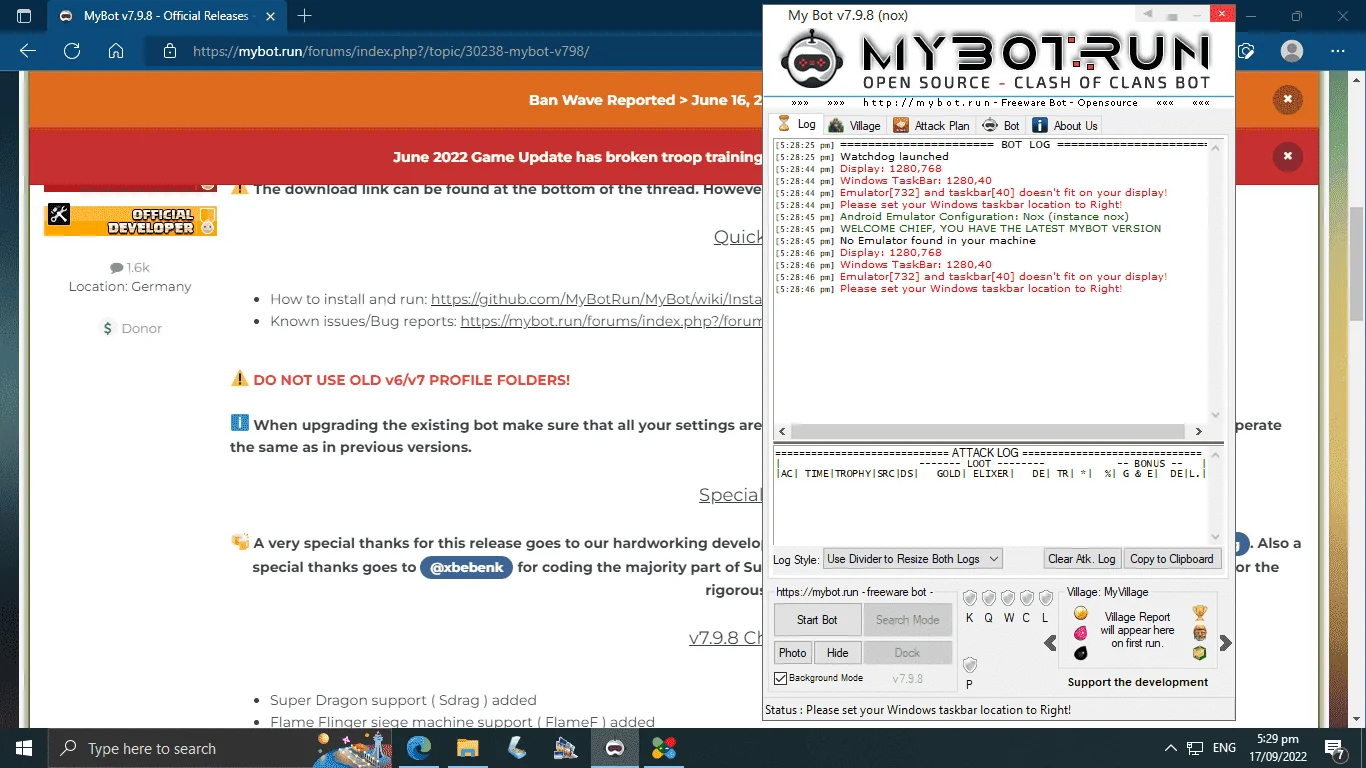Open the About Us tab
Viewport: 1366px width, 768px height.
pos(1065,125)
